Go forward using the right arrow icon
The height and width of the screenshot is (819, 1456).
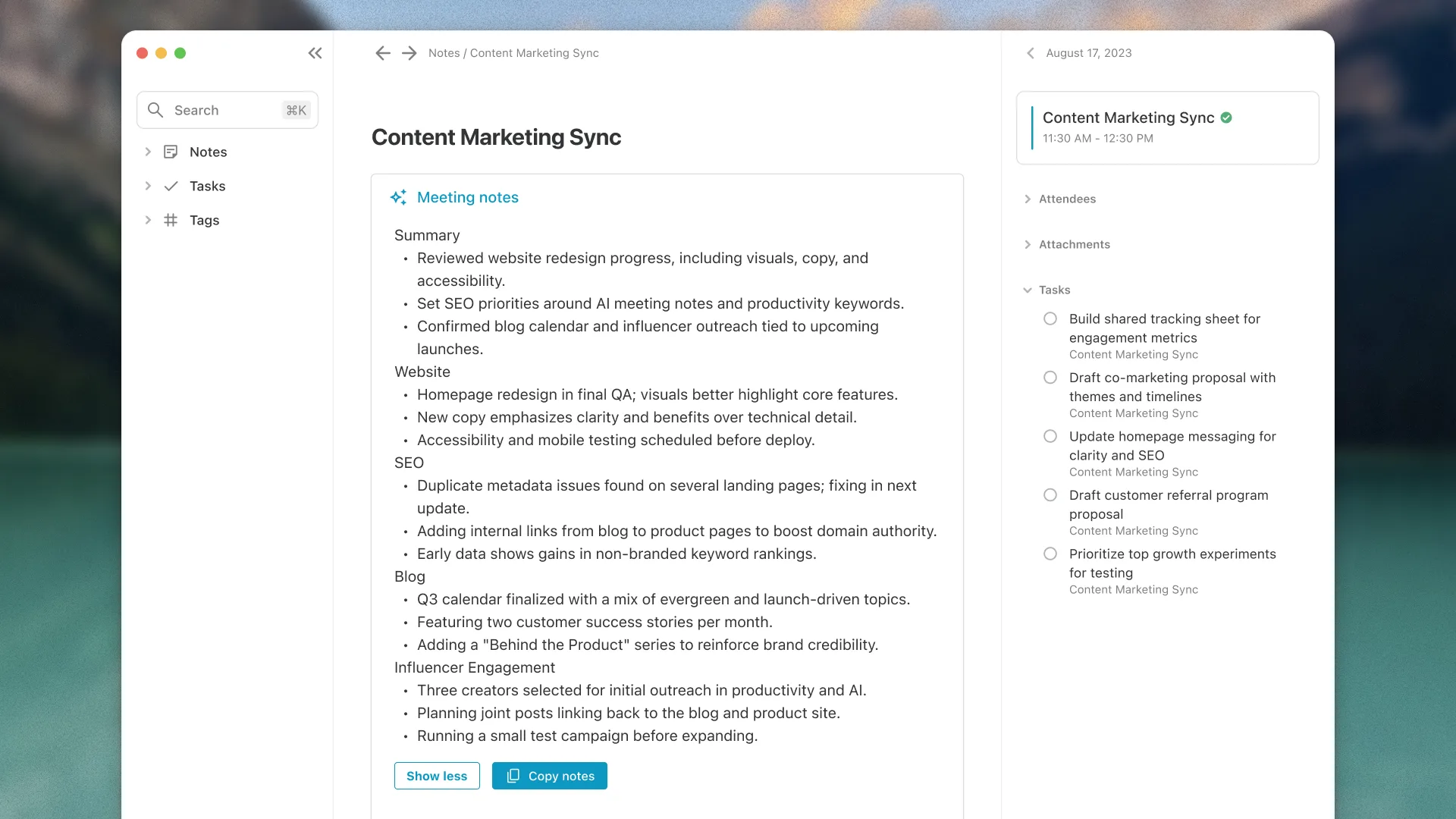pos(409,53)
